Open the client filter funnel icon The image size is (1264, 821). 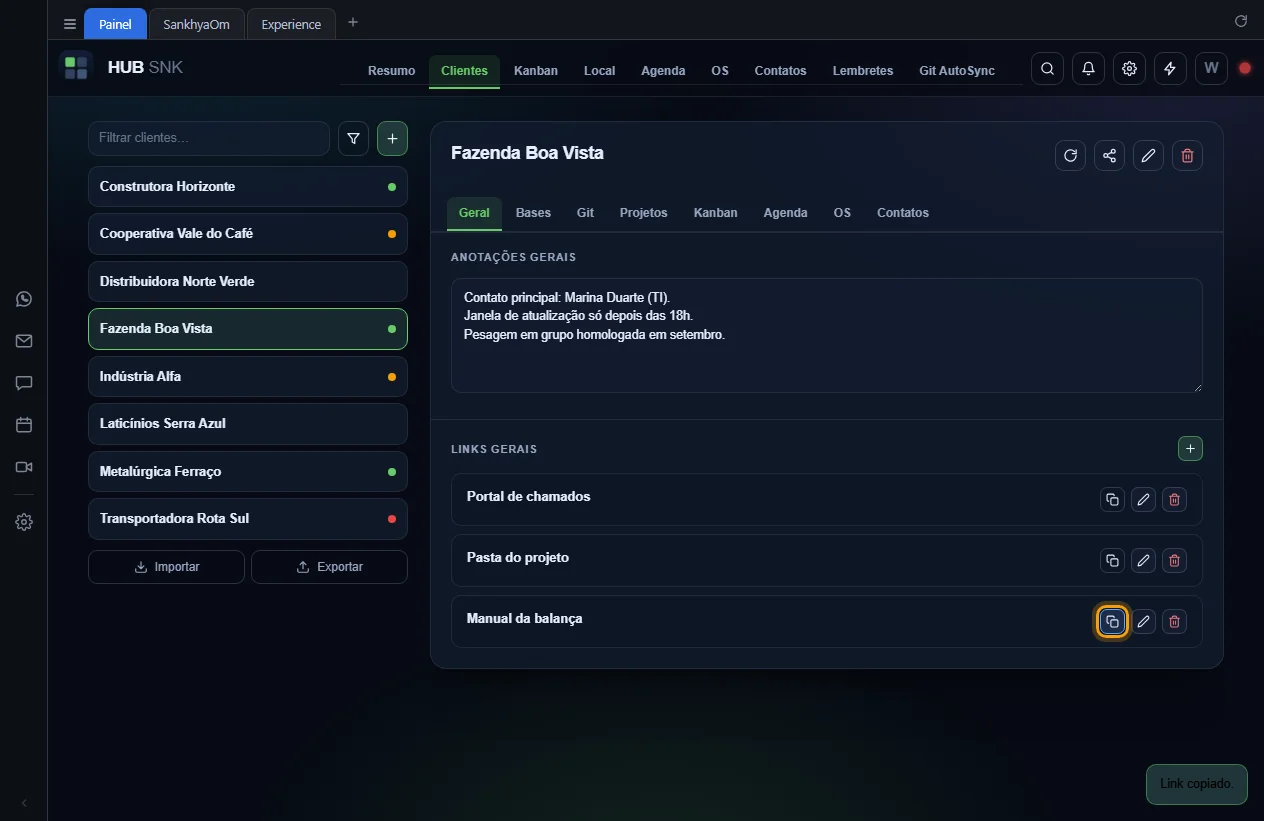[x=353, y=139]
